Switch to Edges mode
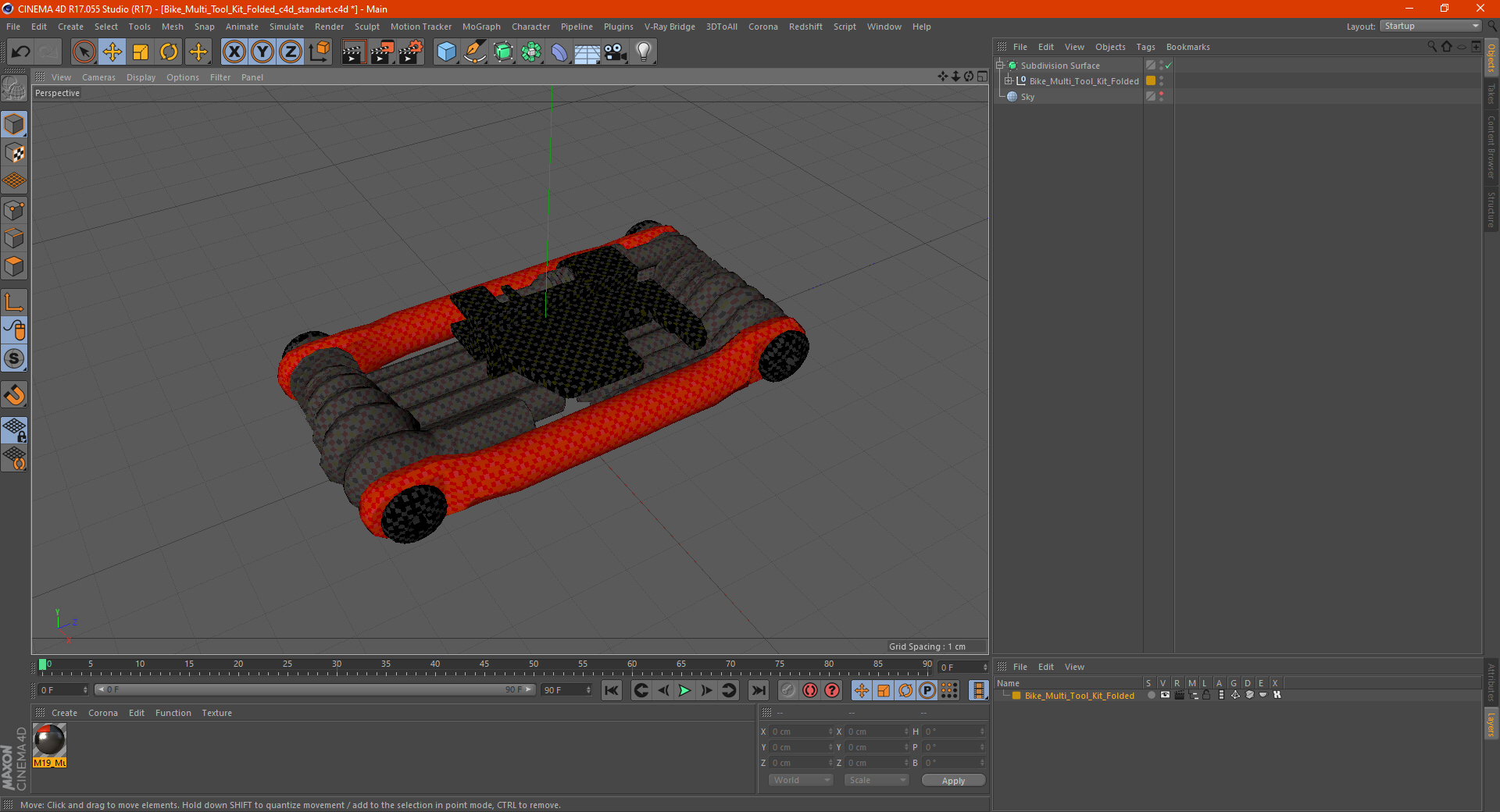 tap(15, 238)
